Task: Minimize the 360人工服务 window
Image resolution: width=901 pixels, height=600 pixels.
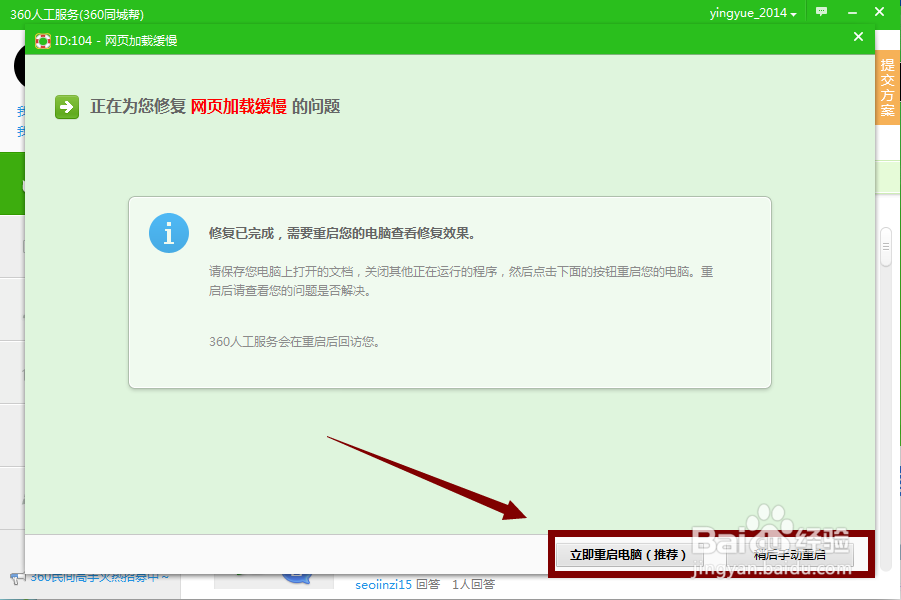Action: [x=852, y=12]
